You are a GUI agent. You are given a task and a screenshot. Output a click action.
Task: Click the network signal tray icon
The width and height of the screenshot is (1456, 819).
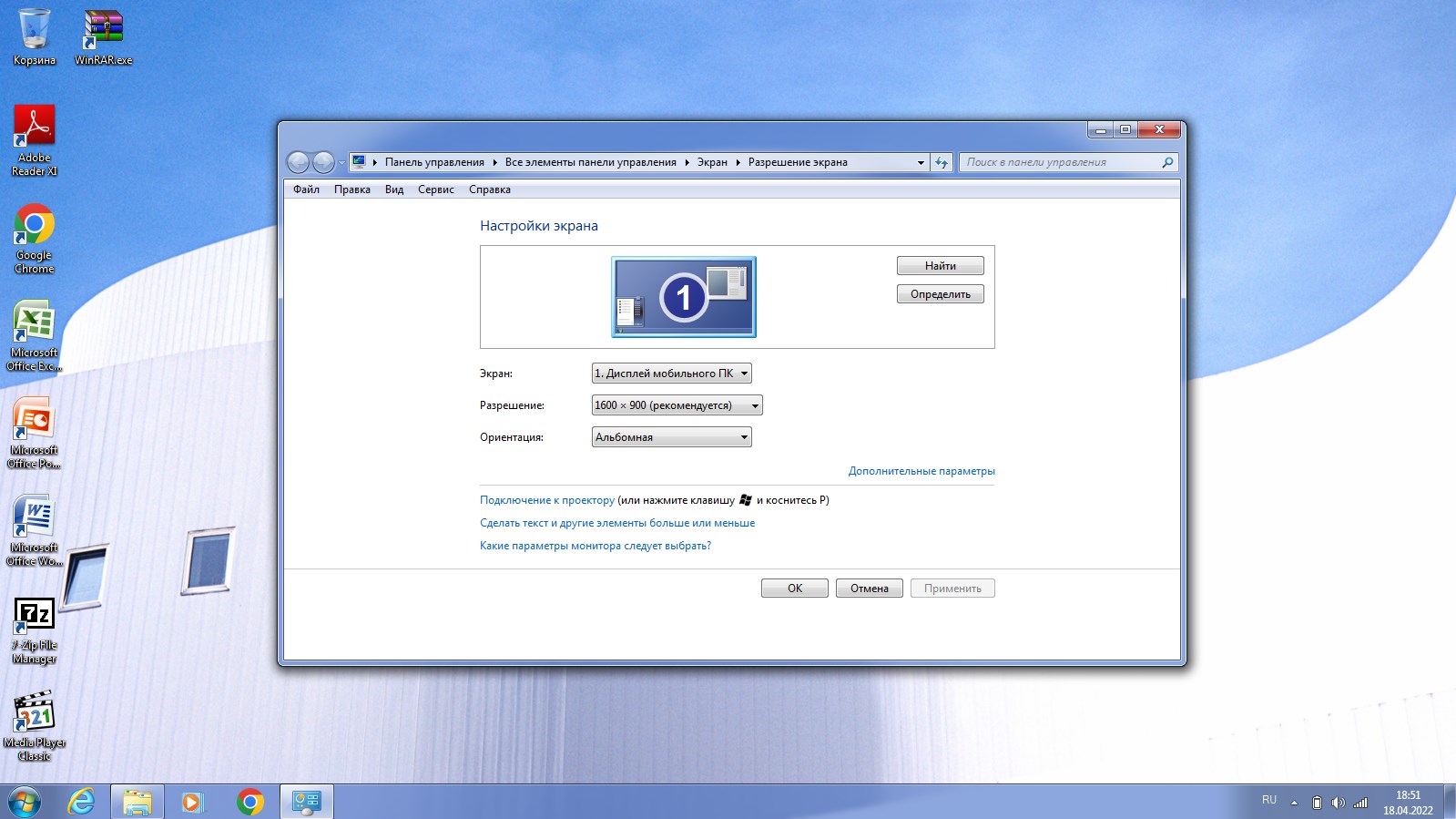[1360, 803]
